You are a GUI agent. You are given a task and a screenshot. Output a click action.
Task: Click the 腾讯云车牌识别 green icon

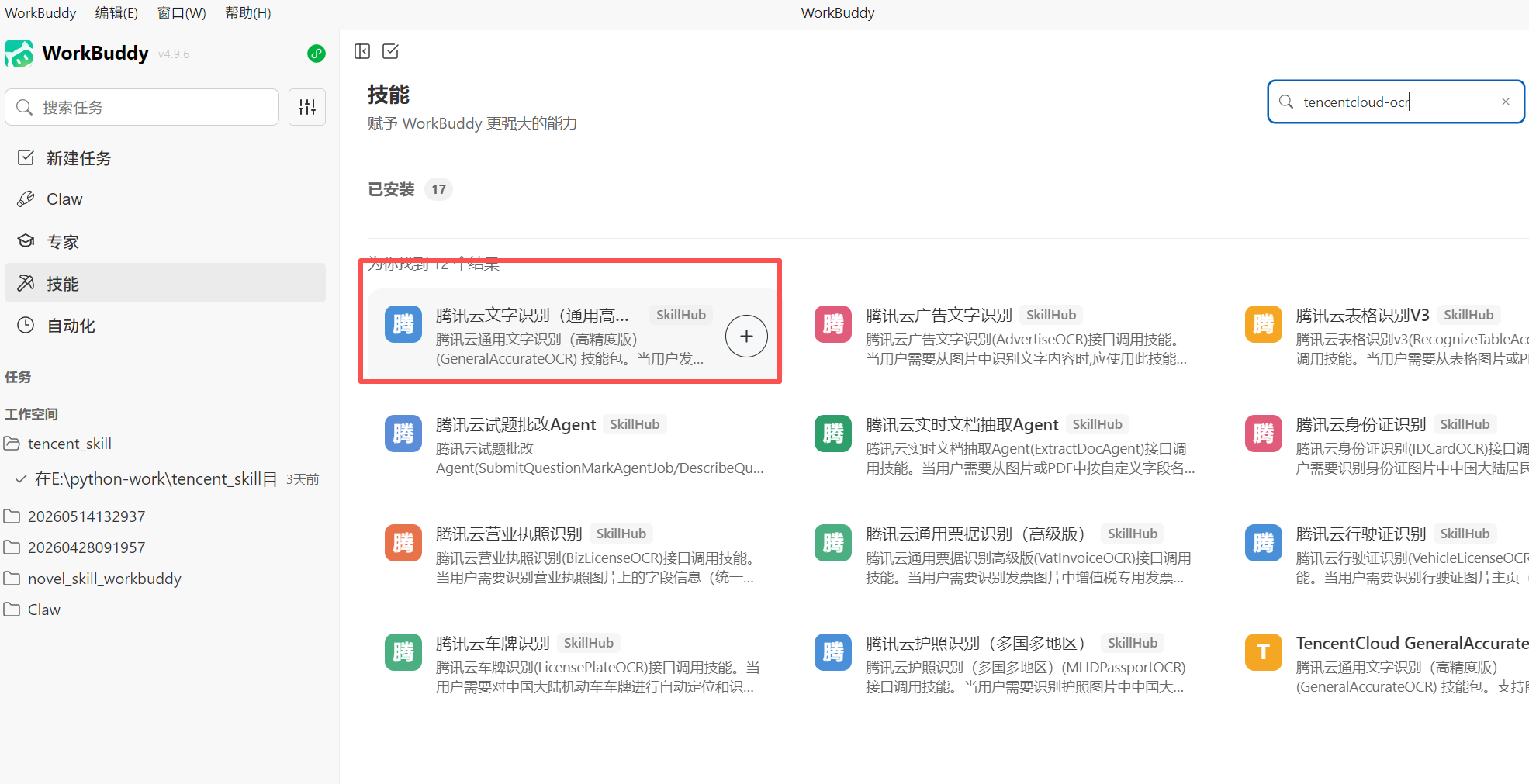coord(403,652)
